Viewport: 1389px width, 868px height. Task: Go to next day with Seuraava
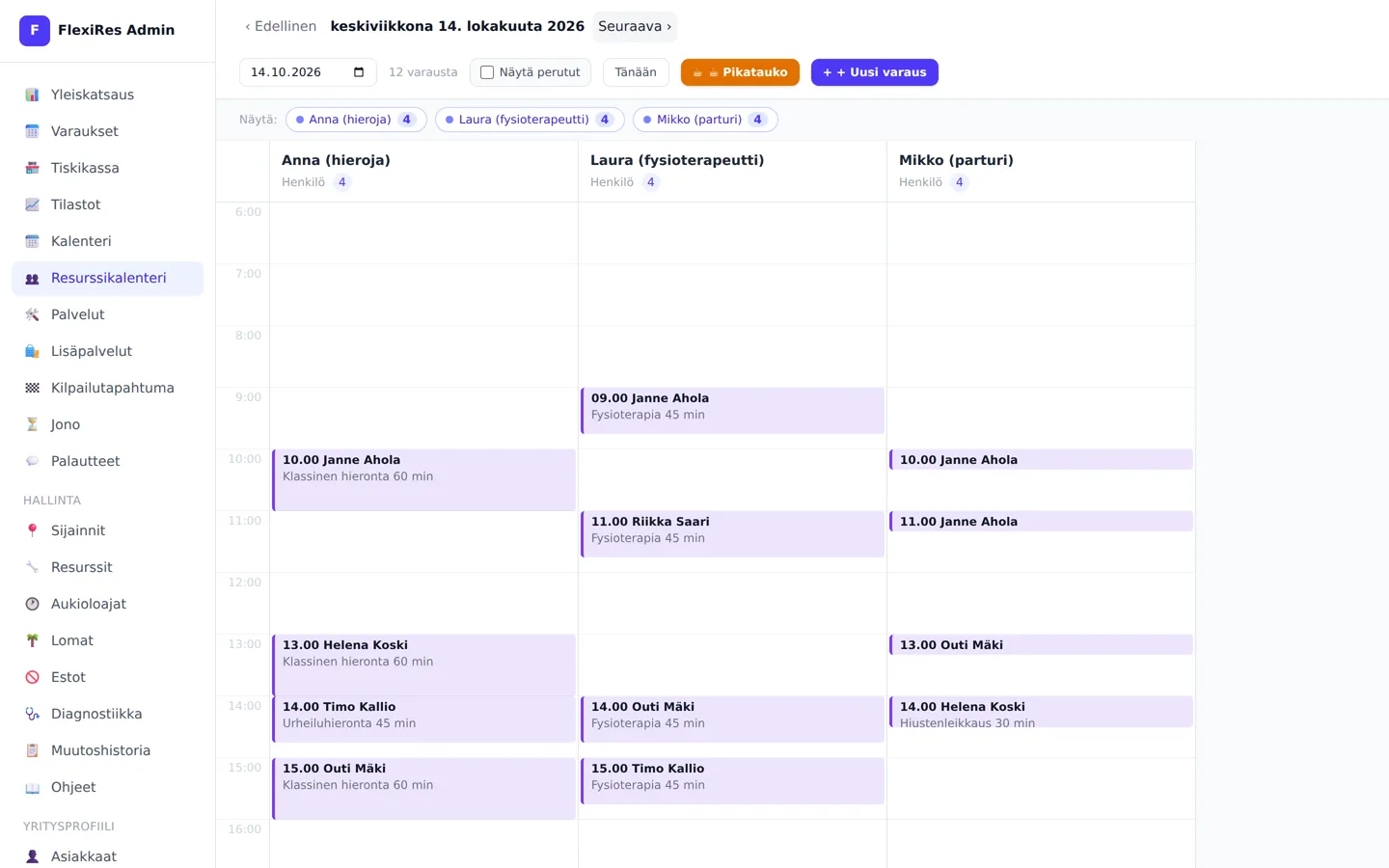click(635, 26)
